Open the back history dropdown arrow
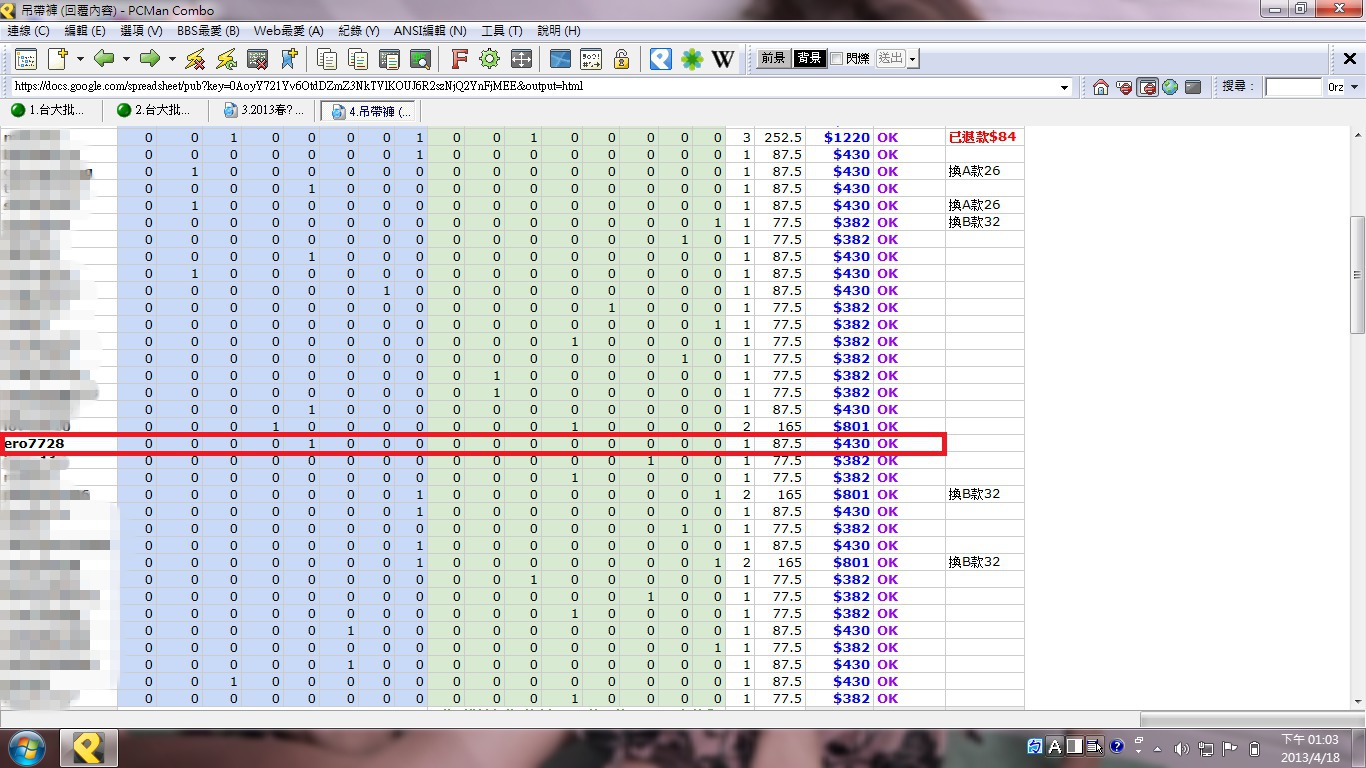The height and width of the screenshot is (768, 1366). 125,59
